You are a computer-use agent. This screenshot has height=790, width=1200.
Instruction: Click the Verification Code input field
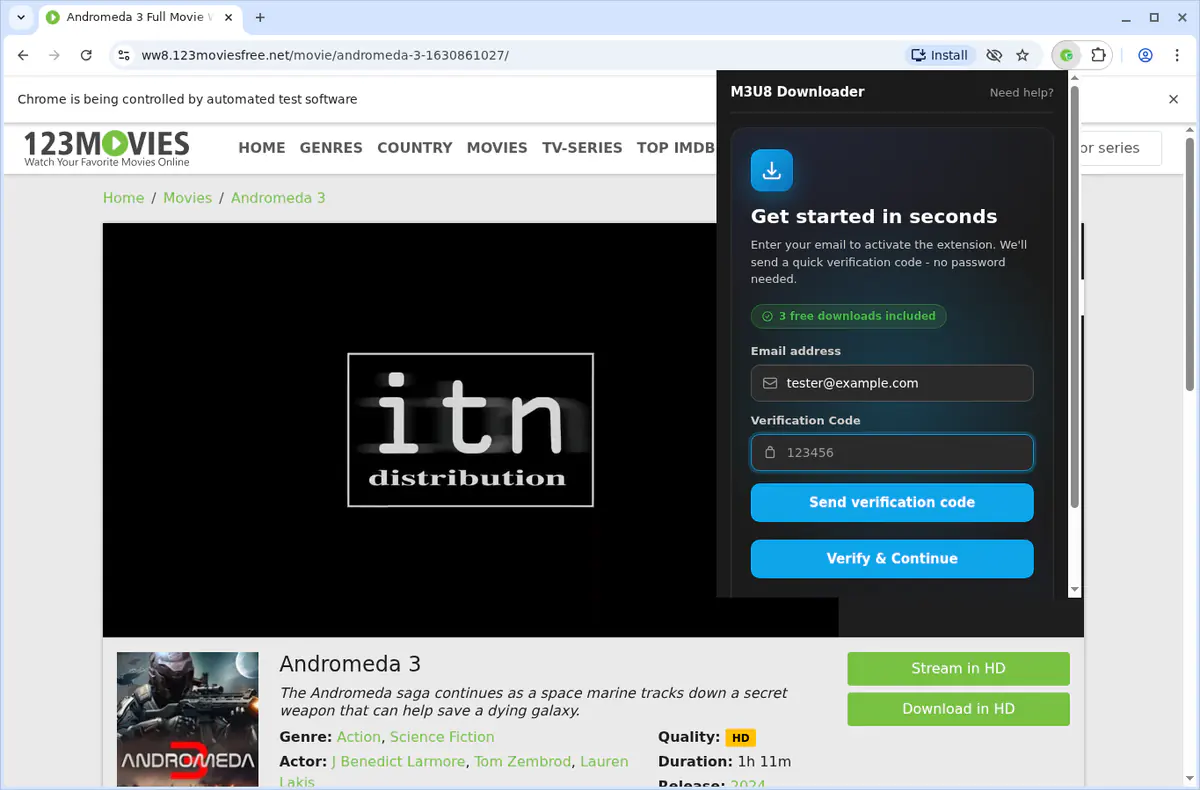(x=892, y=452)
